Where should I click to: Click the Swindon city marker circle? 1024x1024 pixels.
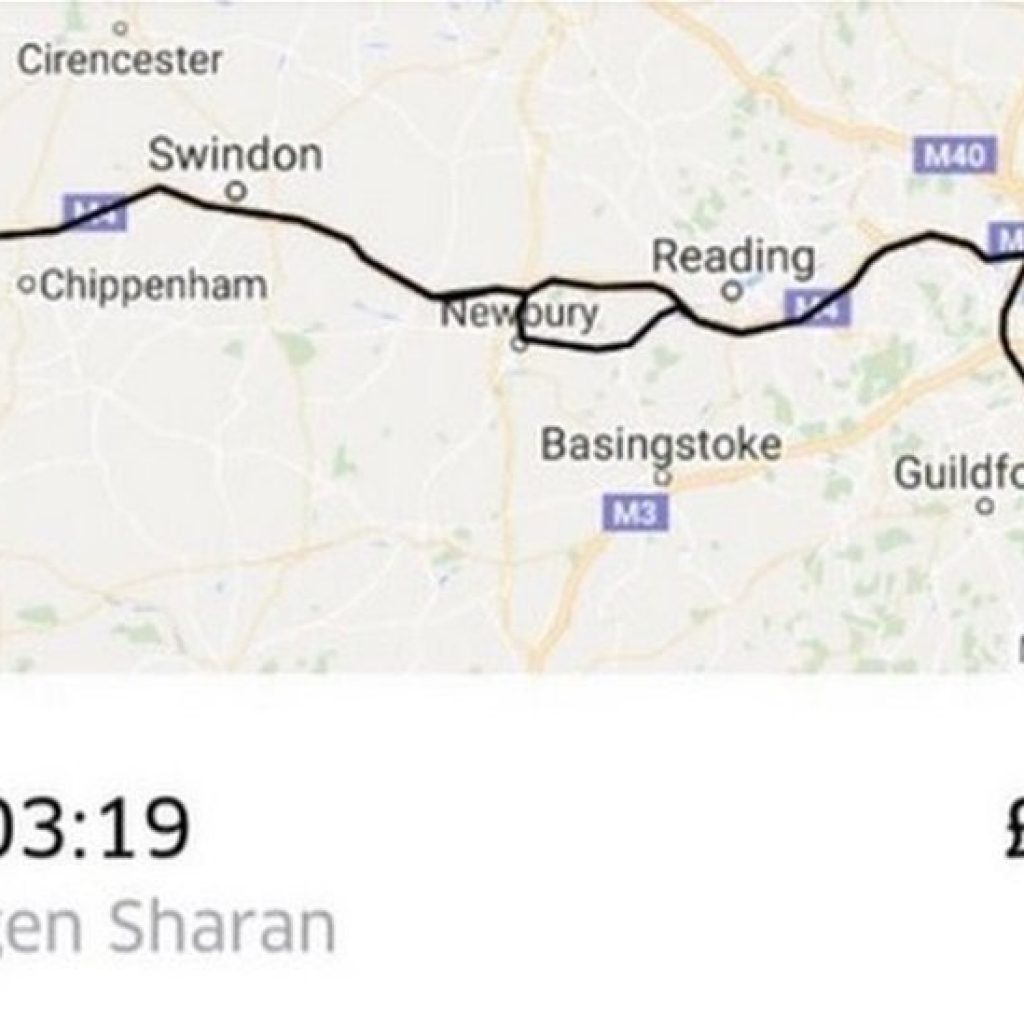click(236, 192)
